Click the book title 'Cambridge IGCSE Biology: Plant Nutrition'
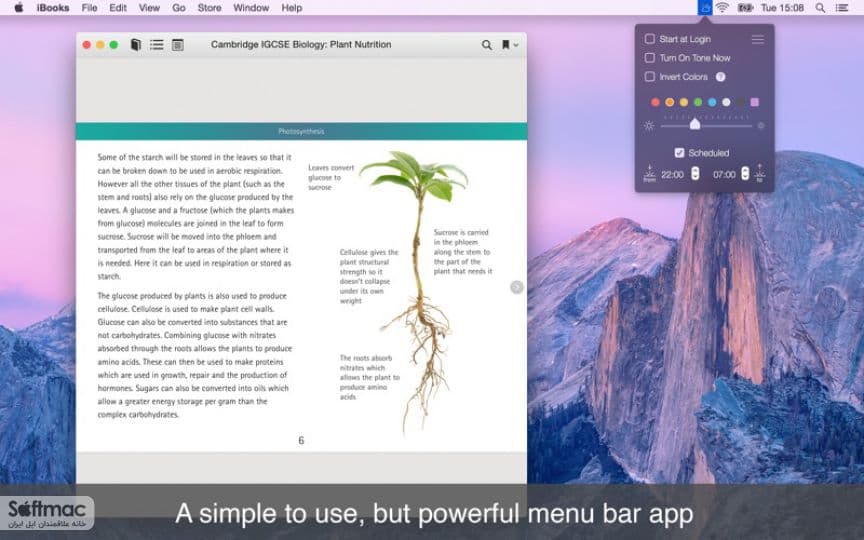The width and height of the screenshot is (864, 540). coord(301,45)
